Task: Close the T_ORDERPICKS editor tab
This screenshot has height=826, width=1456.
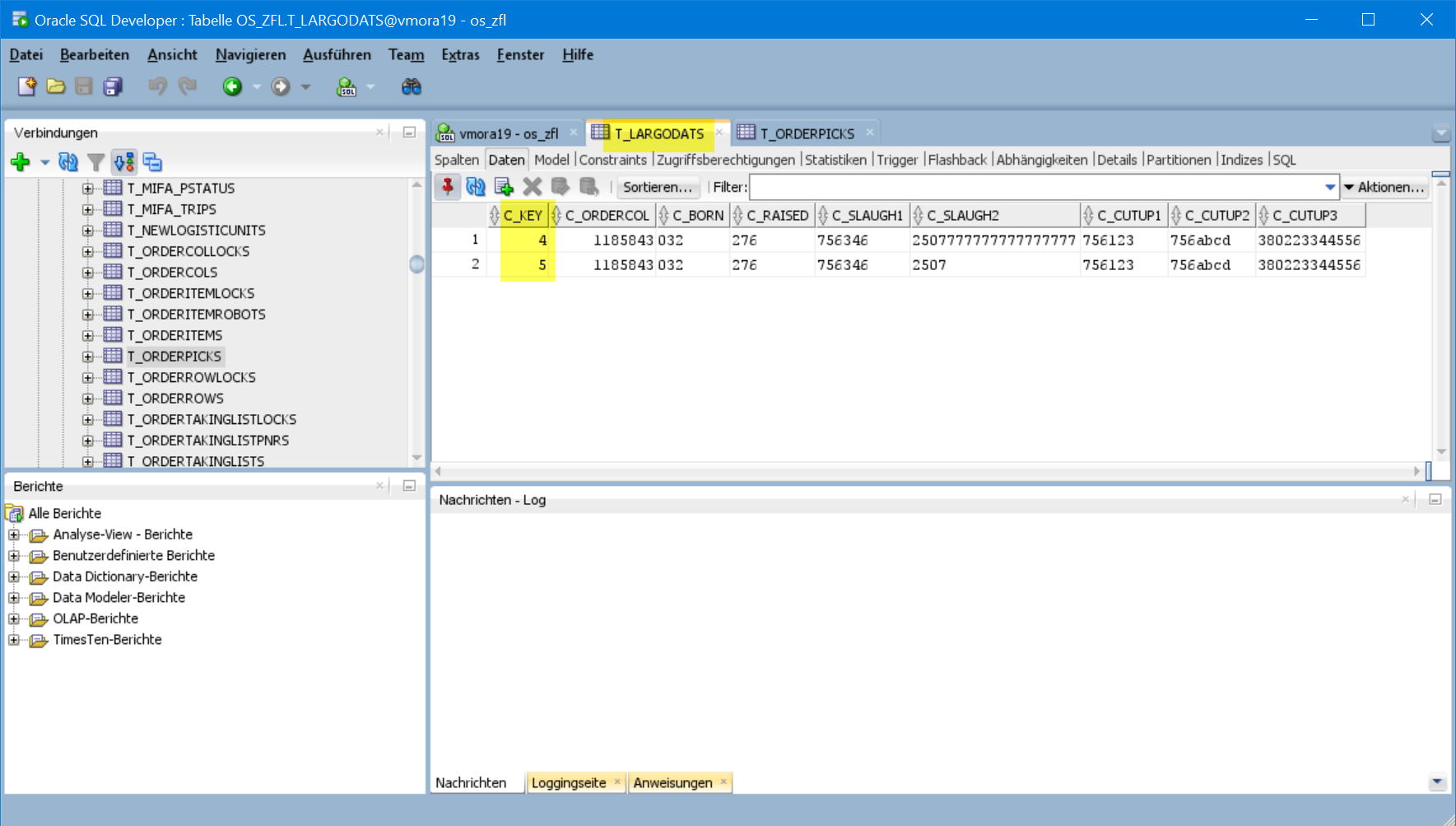Action: (869, 133)
